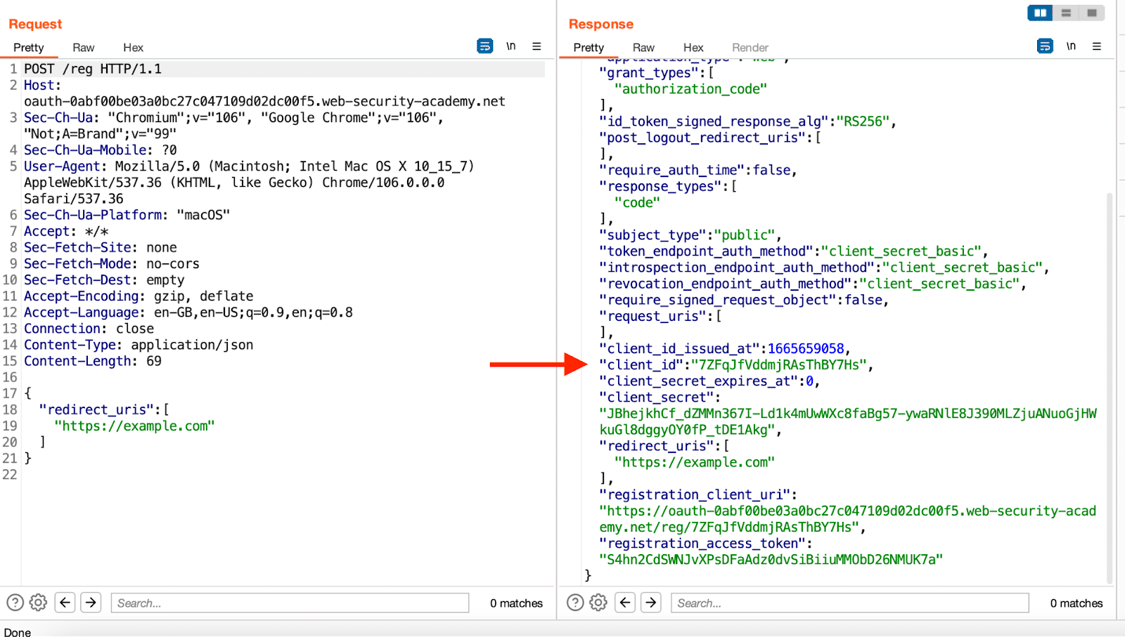Toggle syntax highlighting in the Response panel
This screenshot has width=1125, height=637.
[x=1043, y=46]
